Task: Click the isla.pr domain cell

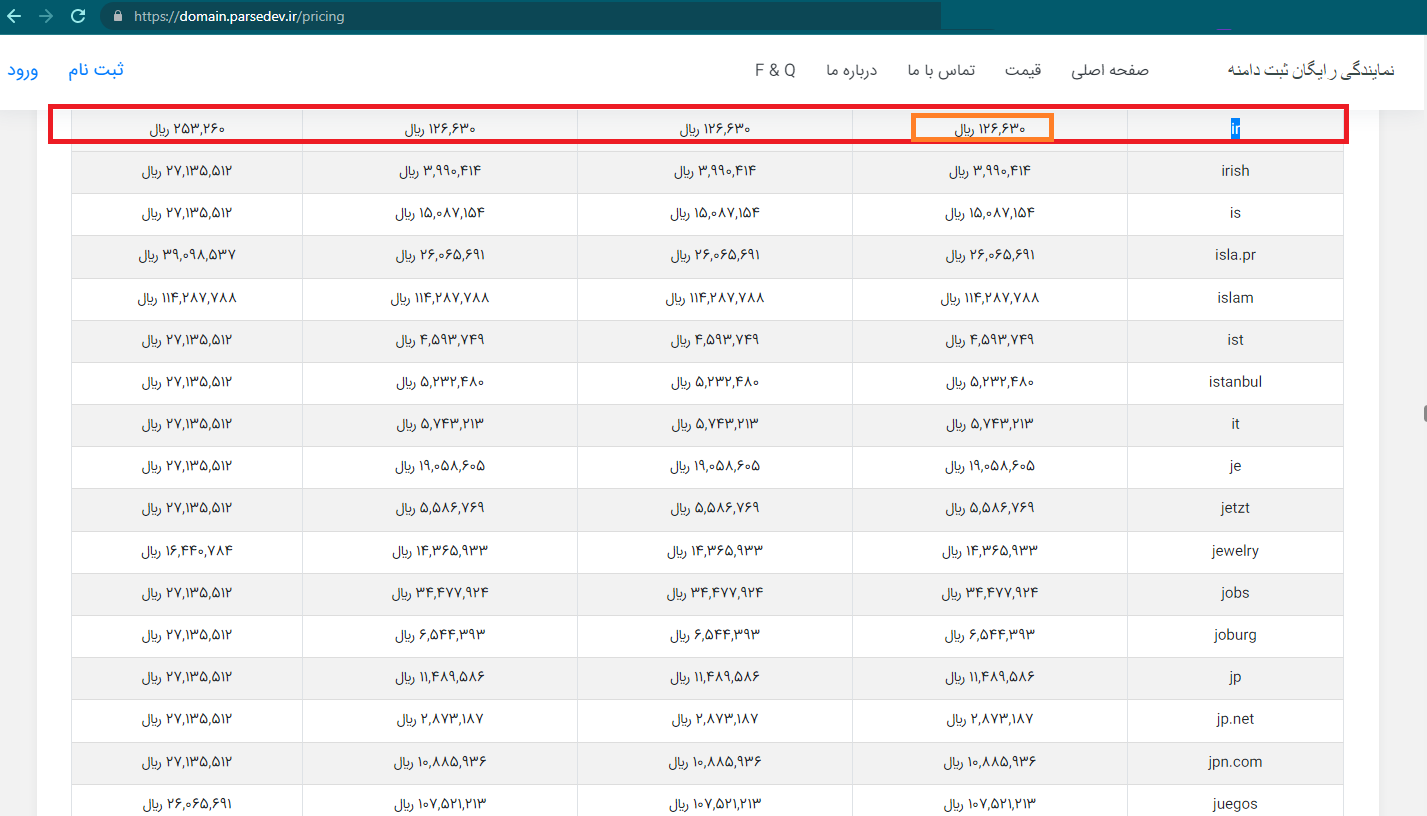Action: pos(1235,255)
